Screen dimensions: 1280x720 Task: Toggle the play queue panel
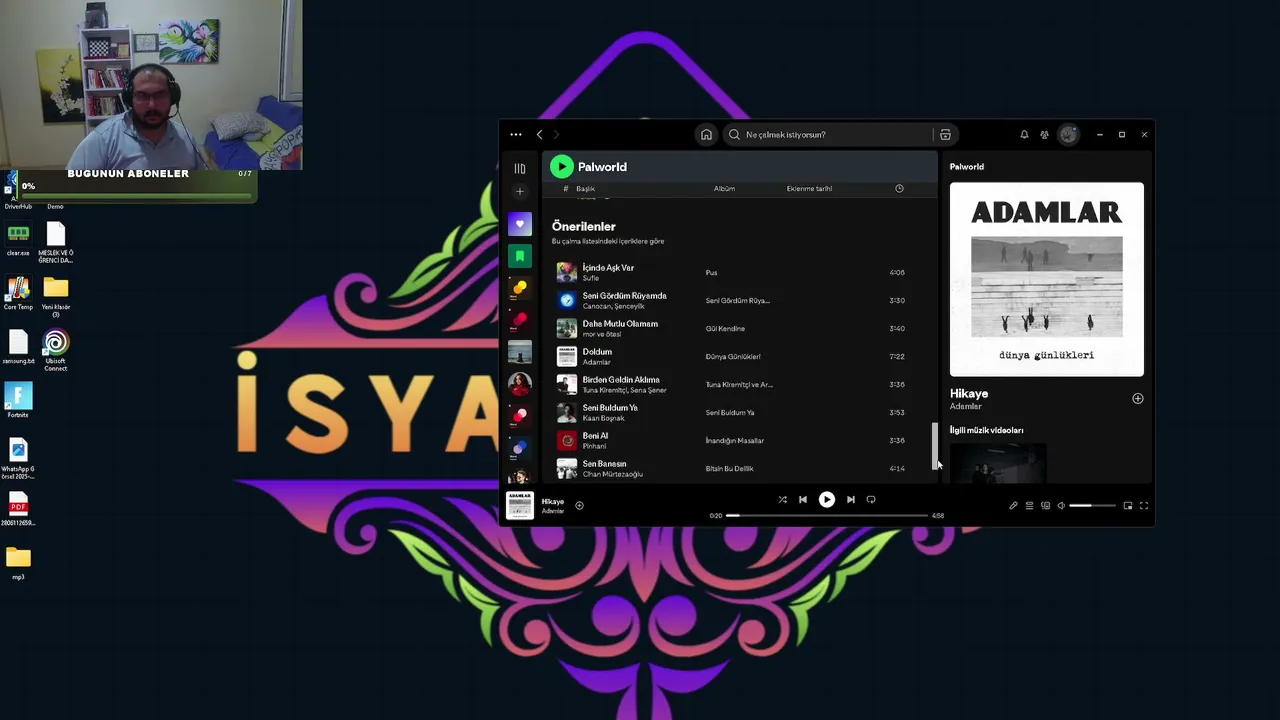1029,506
